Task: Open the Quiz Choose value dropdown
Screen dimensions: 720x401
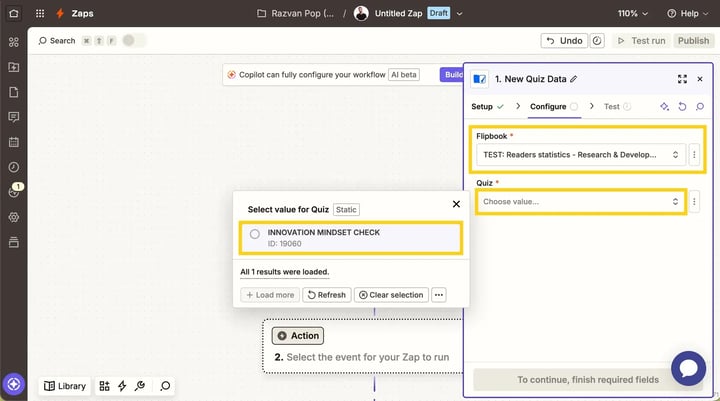Action: coord(581,202)
